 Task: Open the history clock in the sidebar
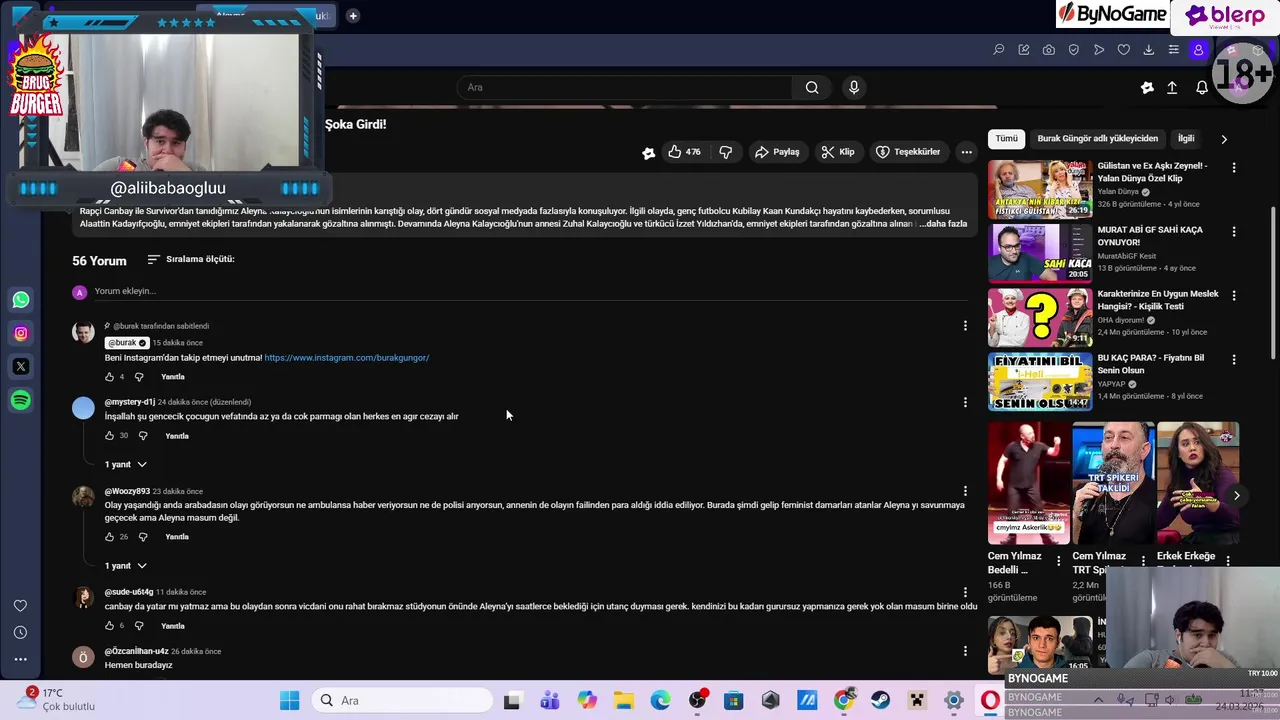20,632
